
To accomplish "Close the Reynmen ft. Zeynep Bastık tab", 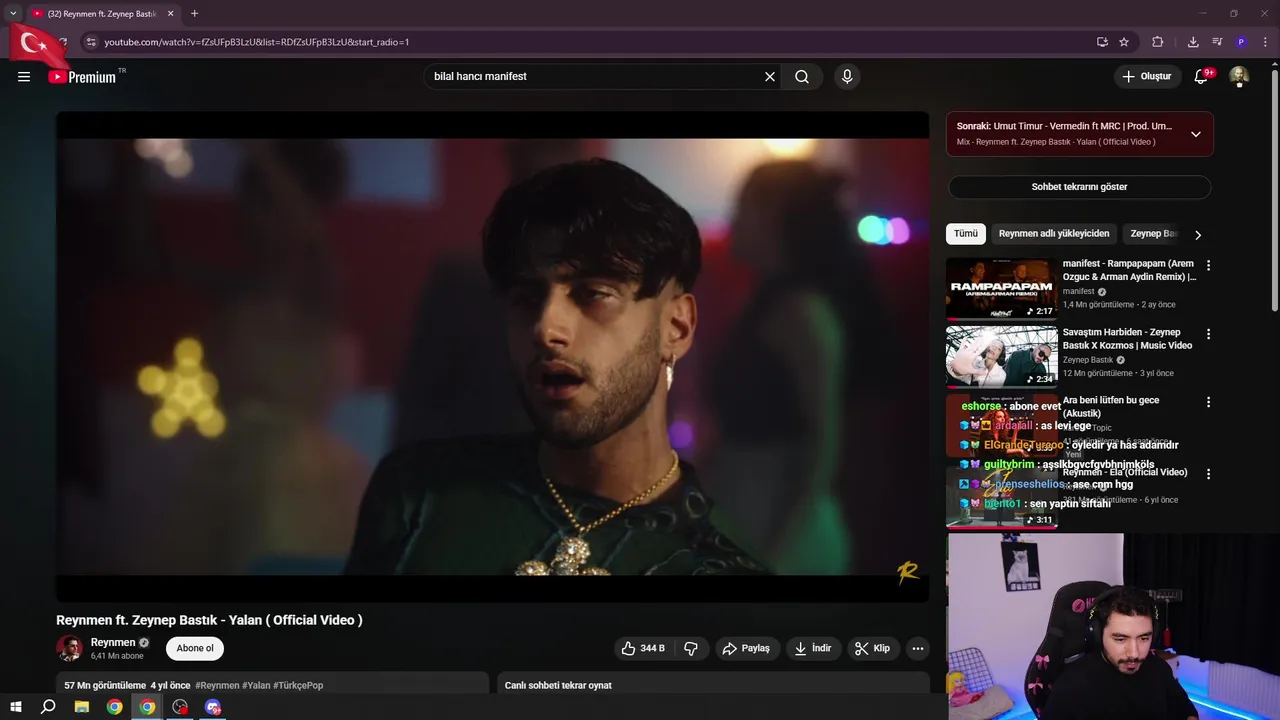I will pyautogui.click(x=170, y=13).
